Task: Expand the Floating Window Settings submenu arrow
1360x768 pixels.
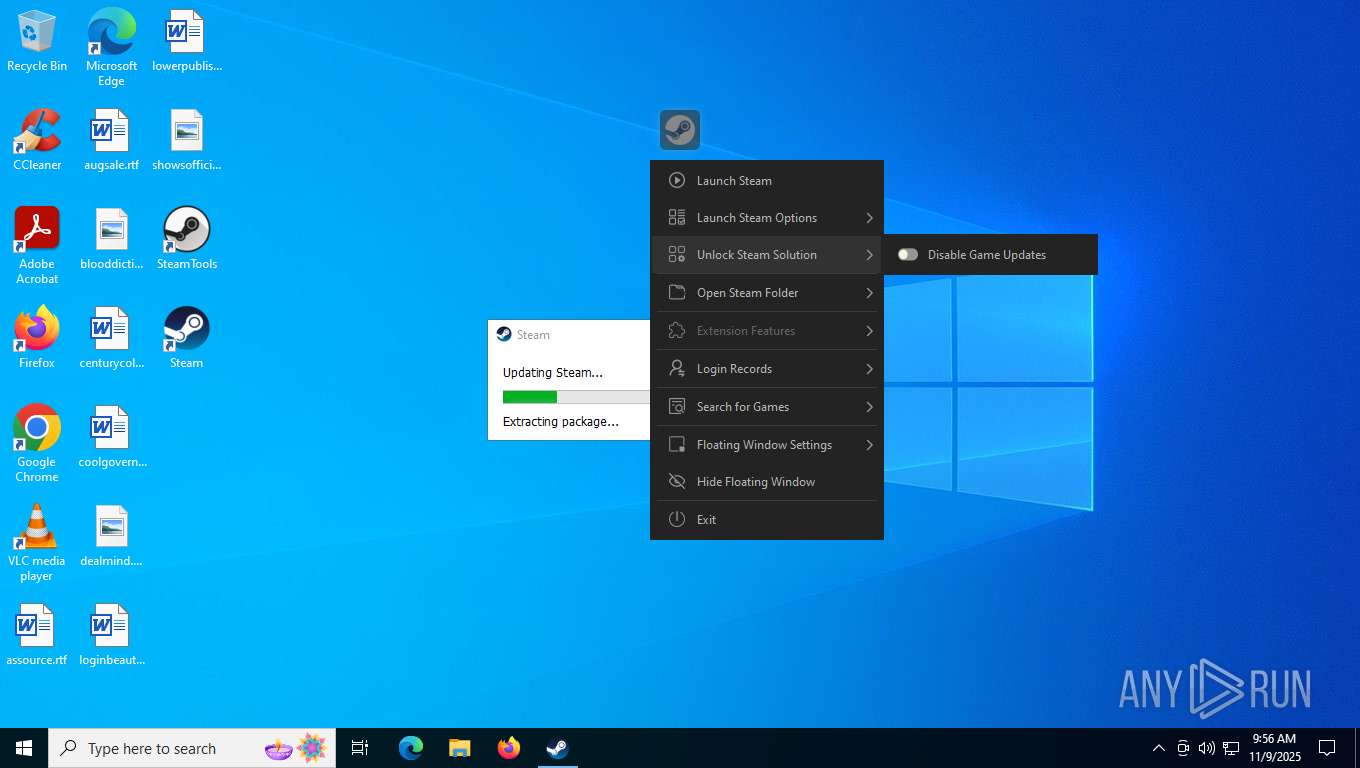Action: (x=869, y=445)
